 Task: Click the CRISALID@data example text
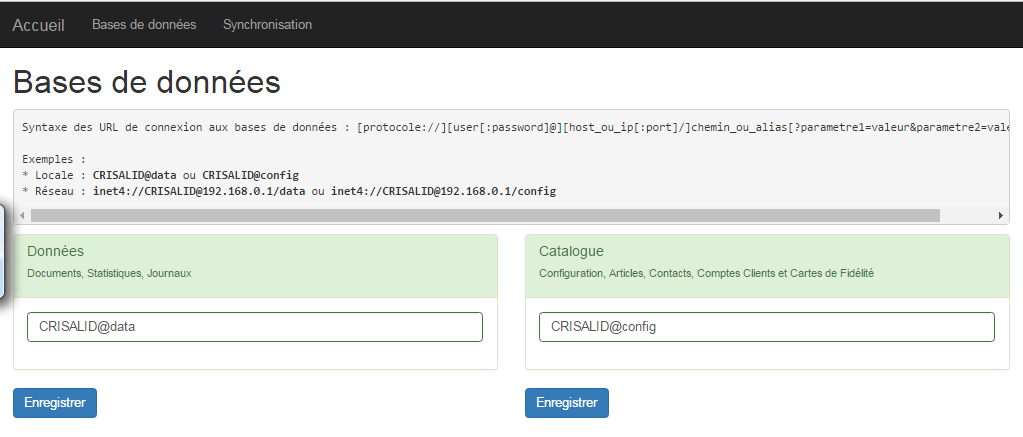(x=134, y=175)
